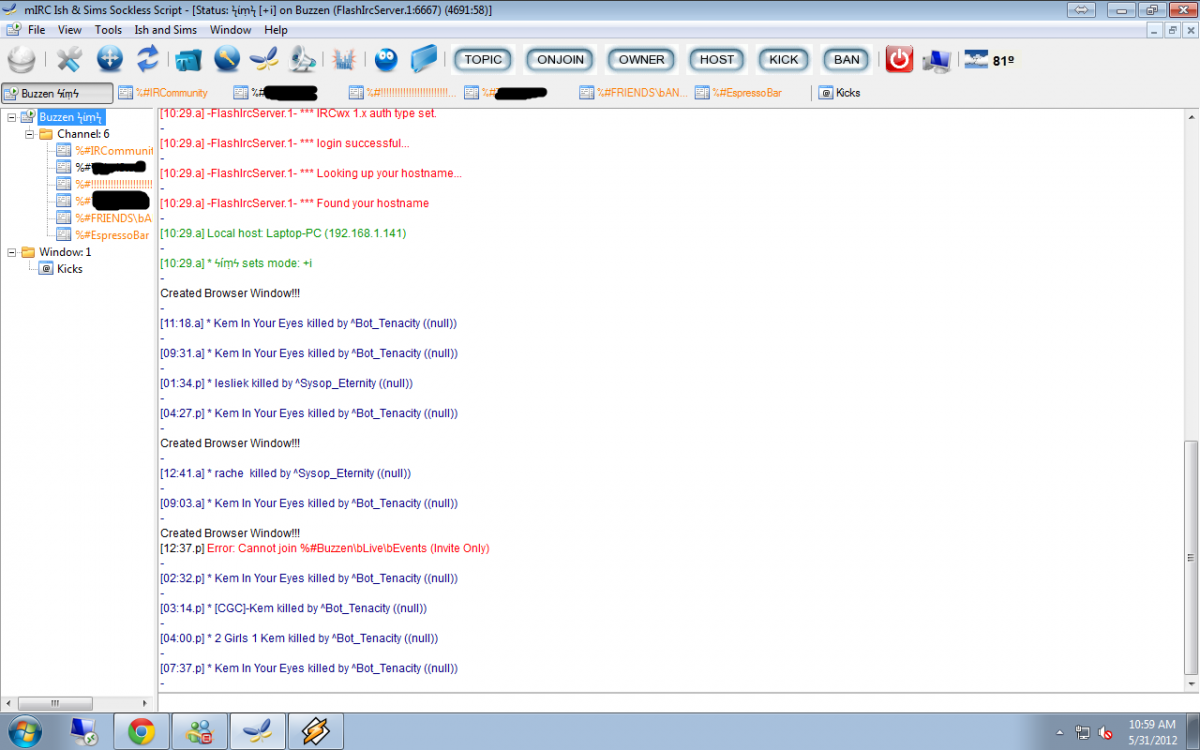This screenshot has height=750, width=1200.
Task: Click the blue key icon in toolbar
Action: (227, 59)
